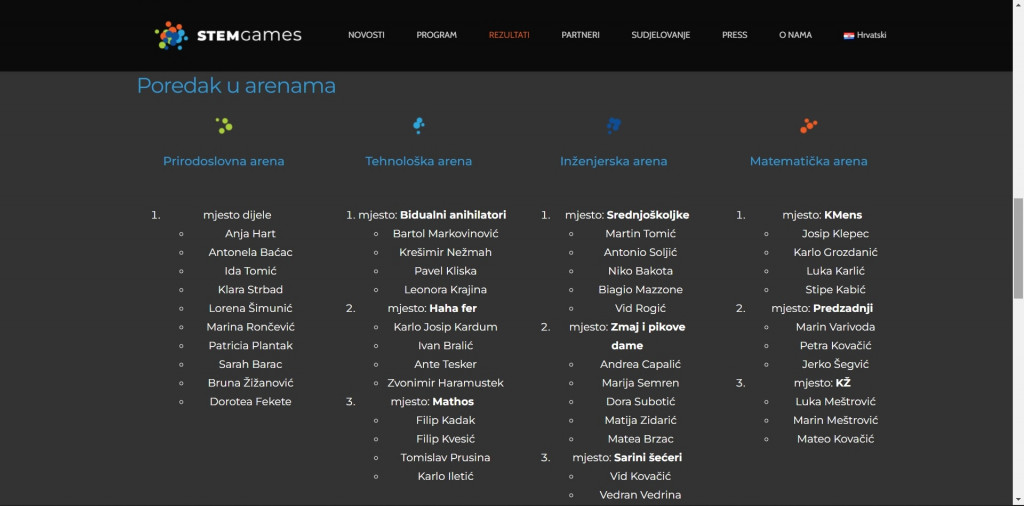Click the orange Matematička arena icon
This screenshot has width=1024, height=506.
pyautogui.click(x=808, y=125)
